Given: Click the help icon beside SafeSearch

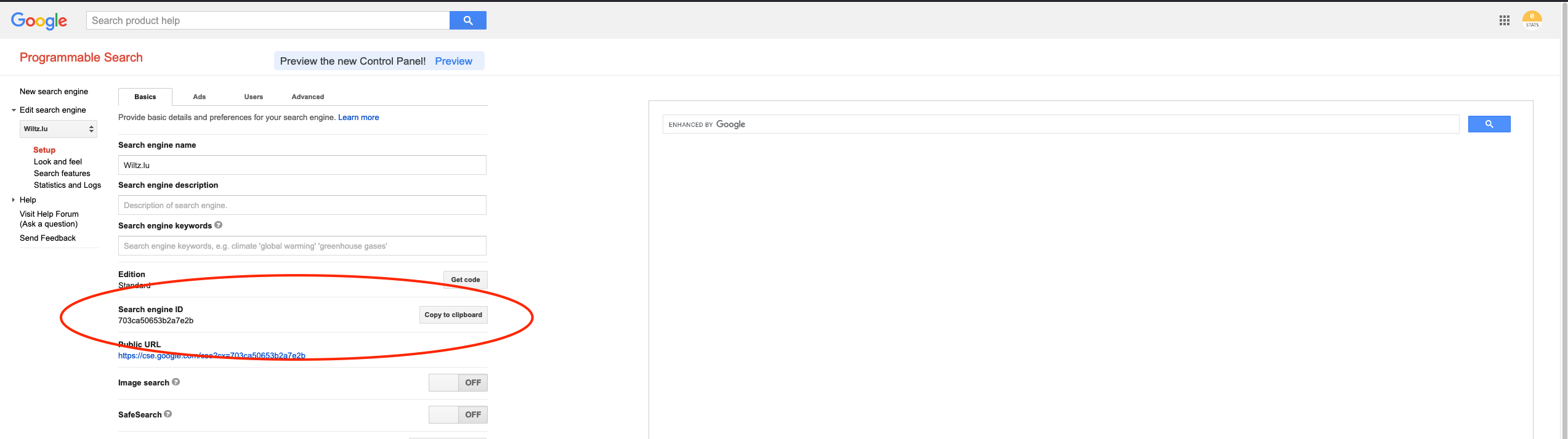Looking at the screenshot, I should 168,414.
